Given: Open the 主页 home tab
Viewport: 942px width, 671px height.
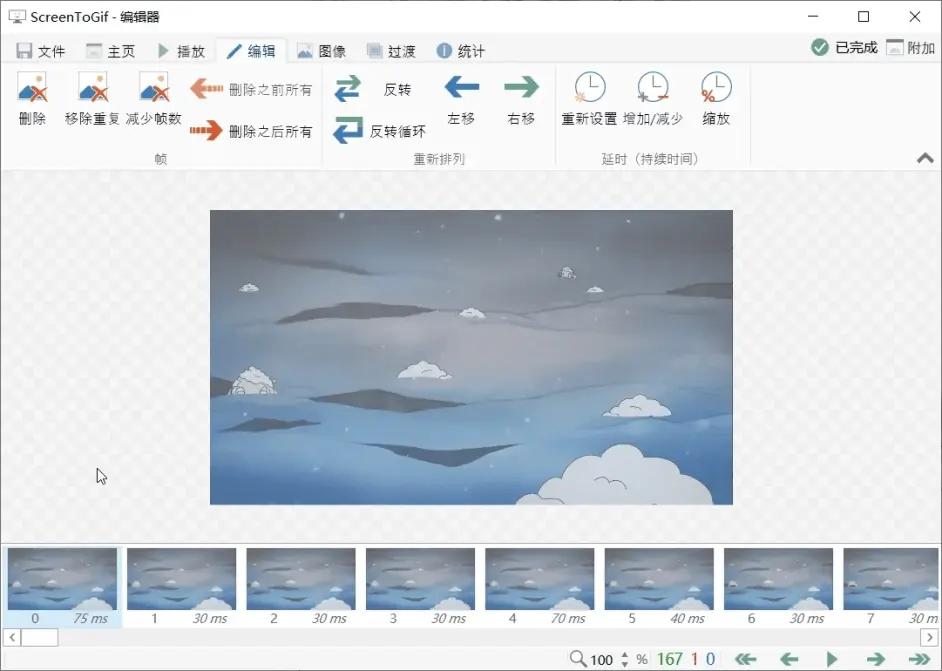Looking at the screenshot, I should coord(111,51).
